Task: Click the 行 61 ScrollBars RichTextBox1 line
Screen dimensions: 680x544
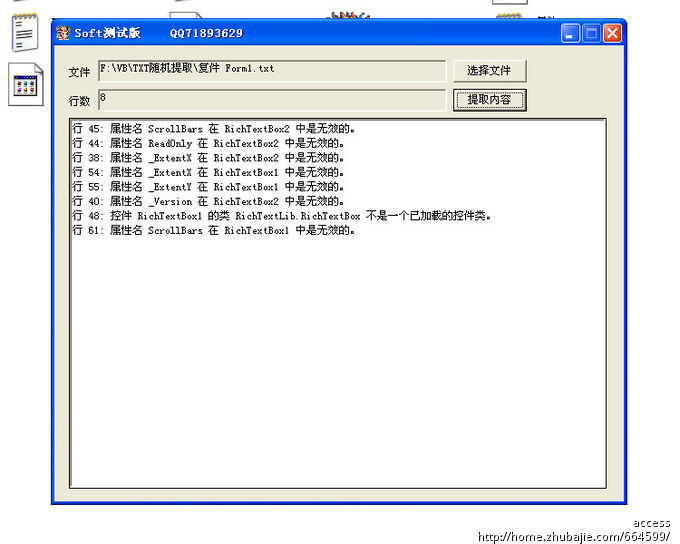Action: (x=214, y=230)
